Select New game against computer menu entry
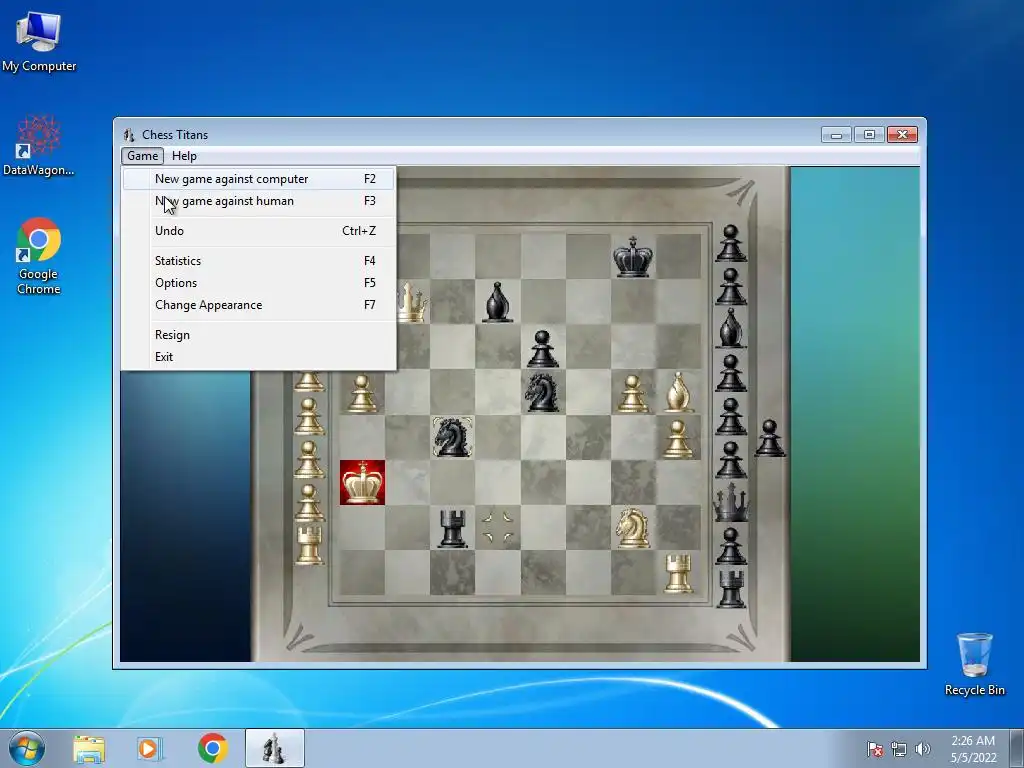The image size is (1024, 768). click(x=259, y=179)
